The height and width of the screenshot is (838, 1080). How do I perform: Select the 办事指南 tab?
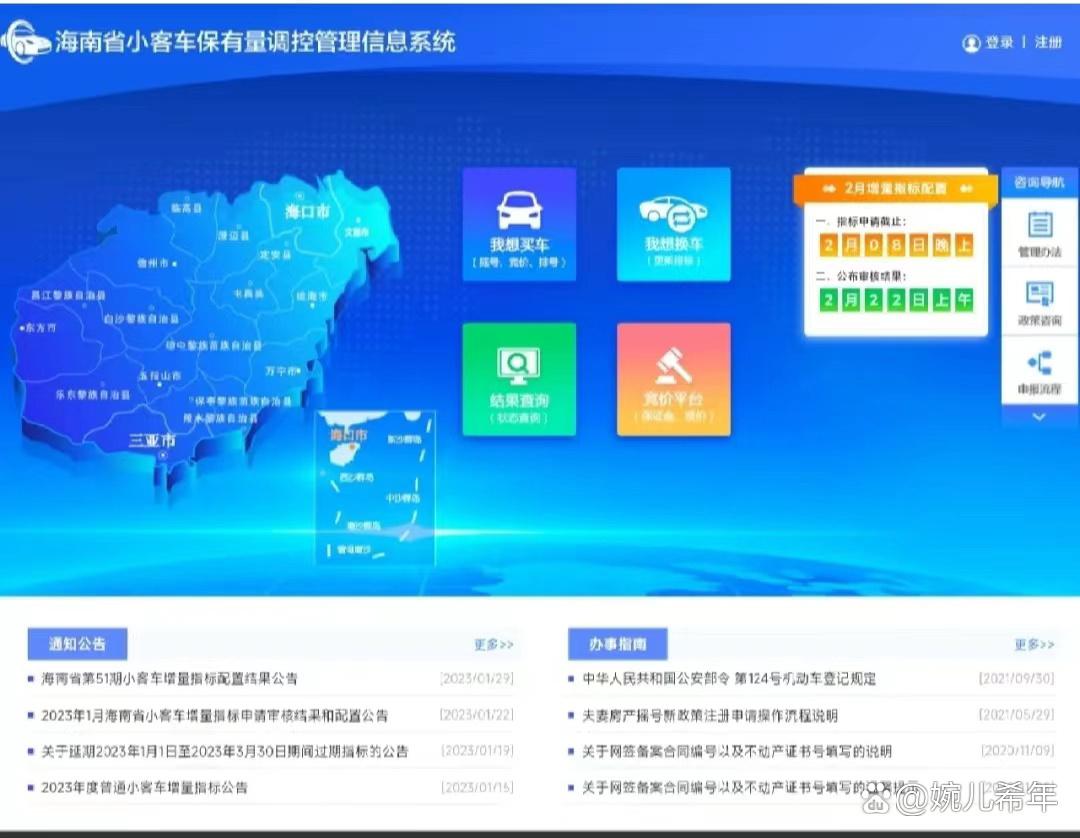click(618, 644)
